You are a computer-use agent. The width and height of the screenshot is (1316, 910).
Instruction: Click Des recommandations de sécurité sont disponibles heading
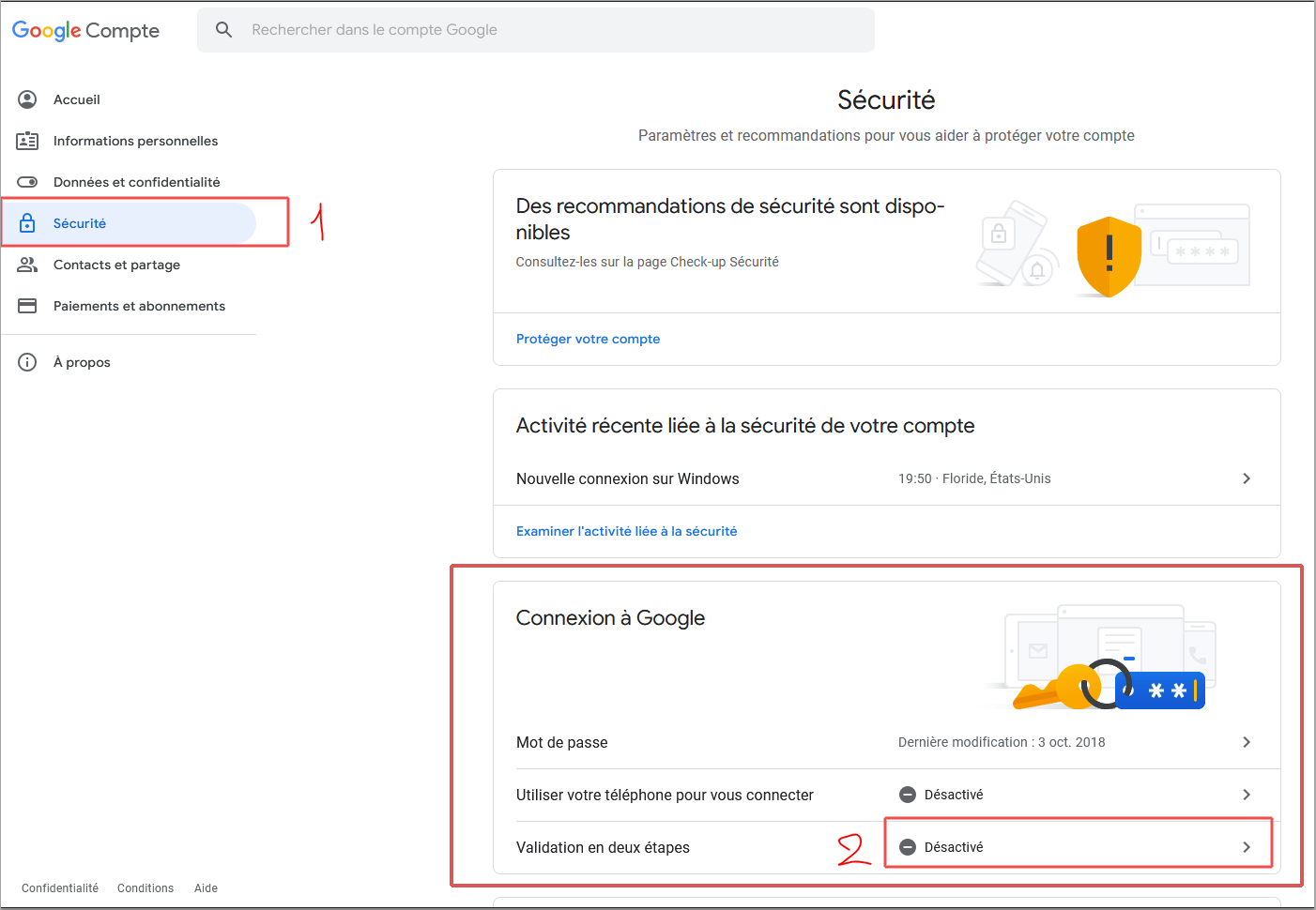(x=730, y=219)
